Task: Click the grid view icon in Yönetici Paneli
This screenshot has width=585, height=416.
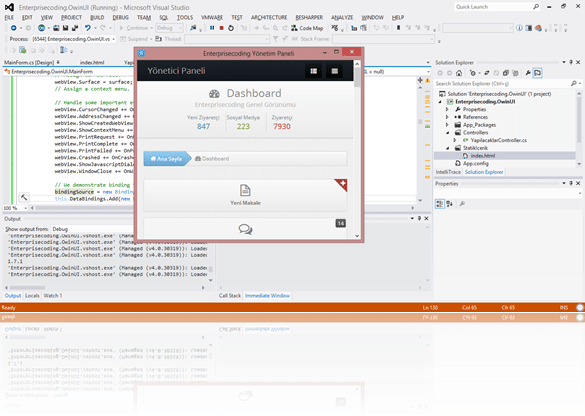Action: 313,71
